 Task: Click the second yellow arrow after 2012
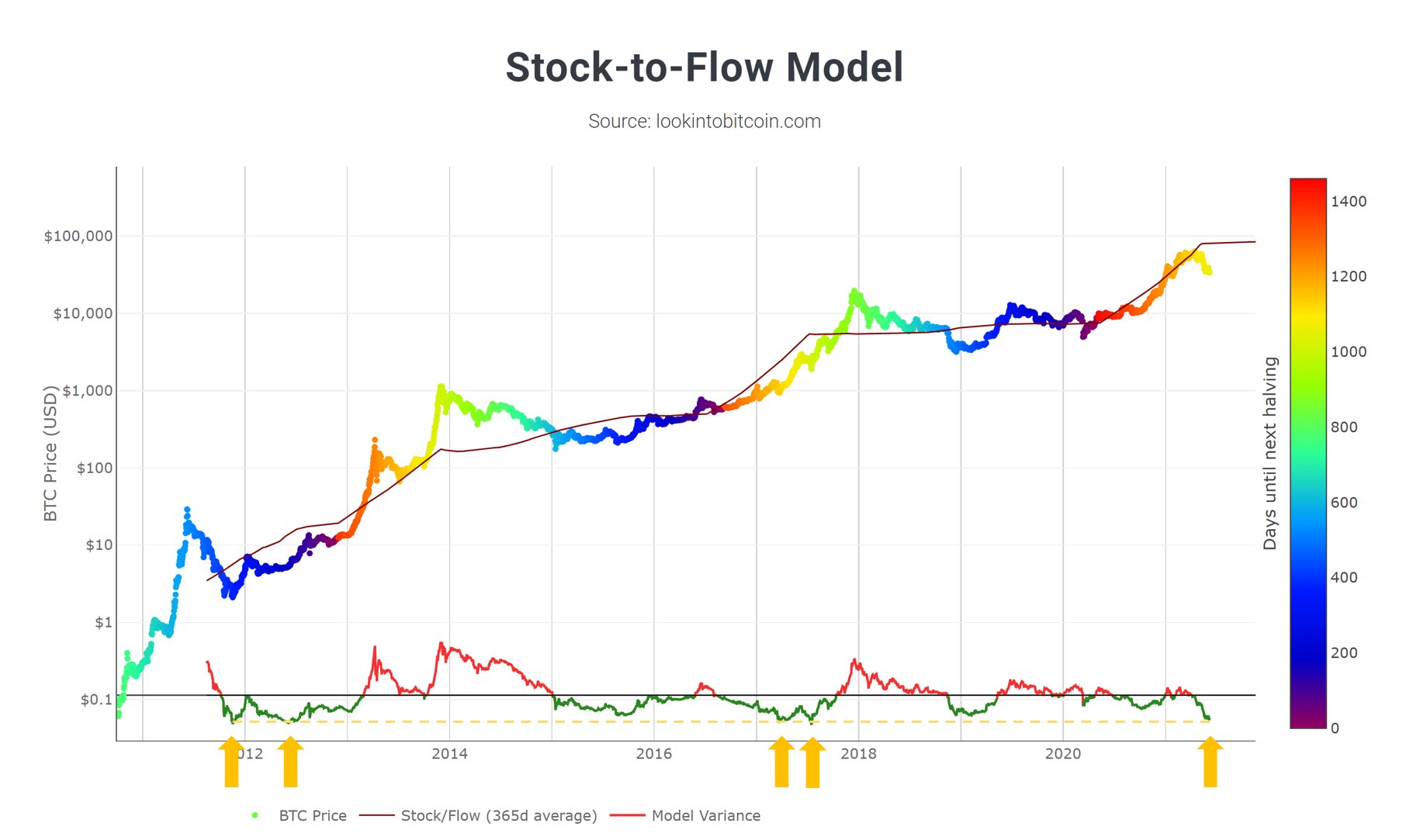coord(290,762)
